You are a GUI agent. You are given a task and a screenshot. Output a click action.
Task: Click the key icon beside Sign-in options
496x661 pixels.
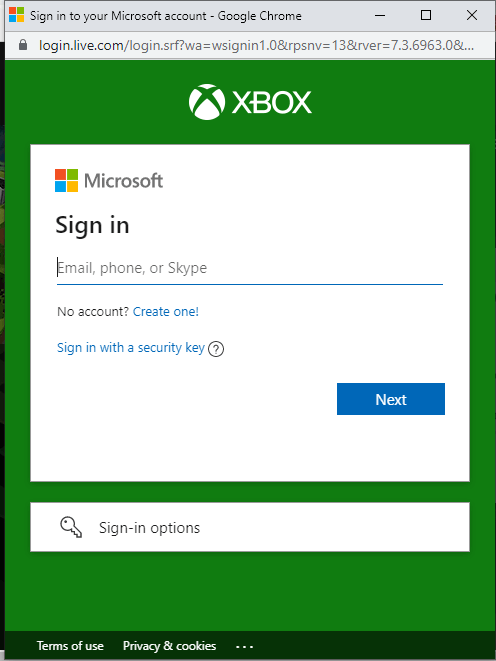71,527
